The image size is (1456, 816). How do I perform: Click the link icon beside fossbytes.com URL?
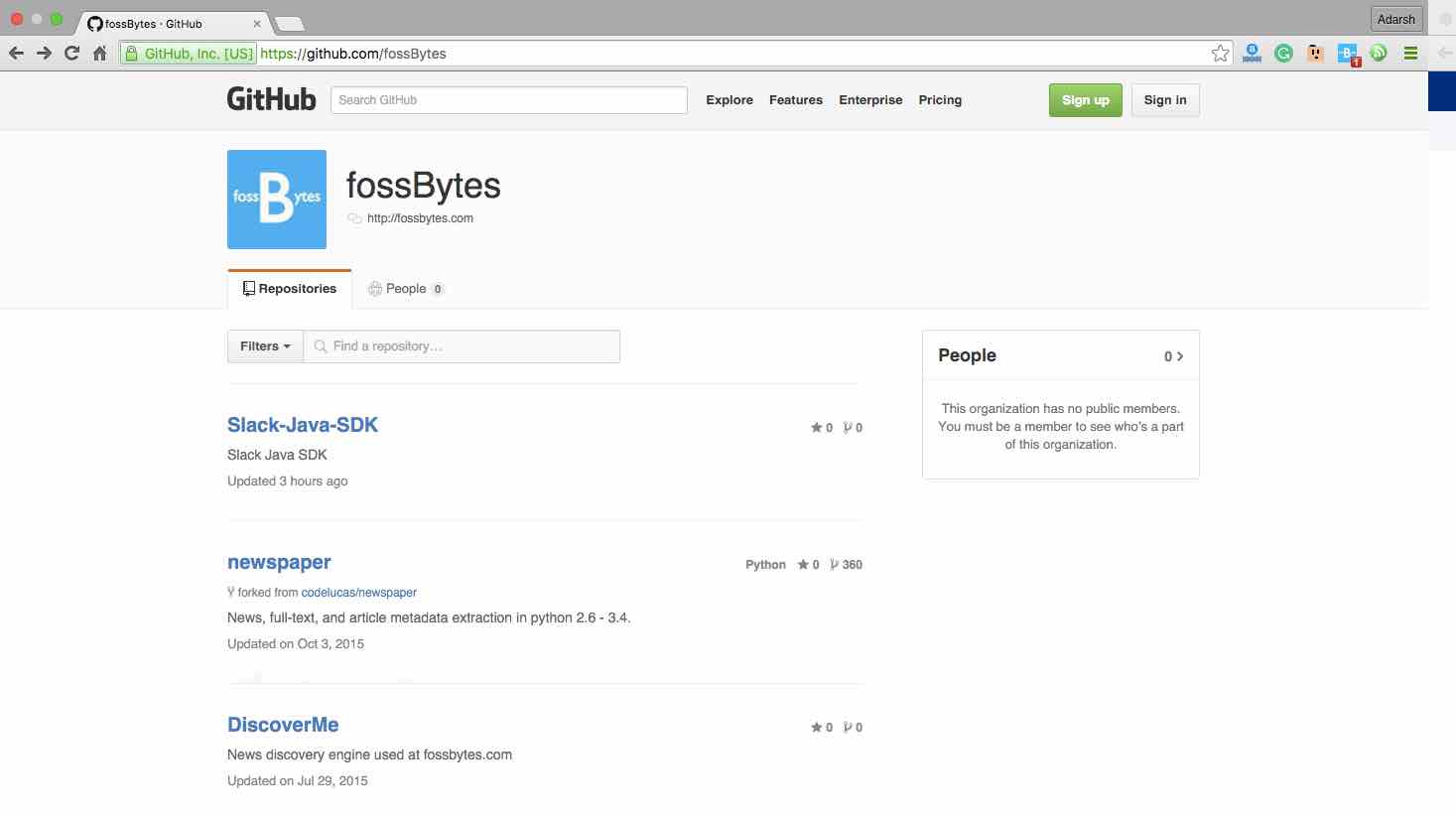click(354, 218)
